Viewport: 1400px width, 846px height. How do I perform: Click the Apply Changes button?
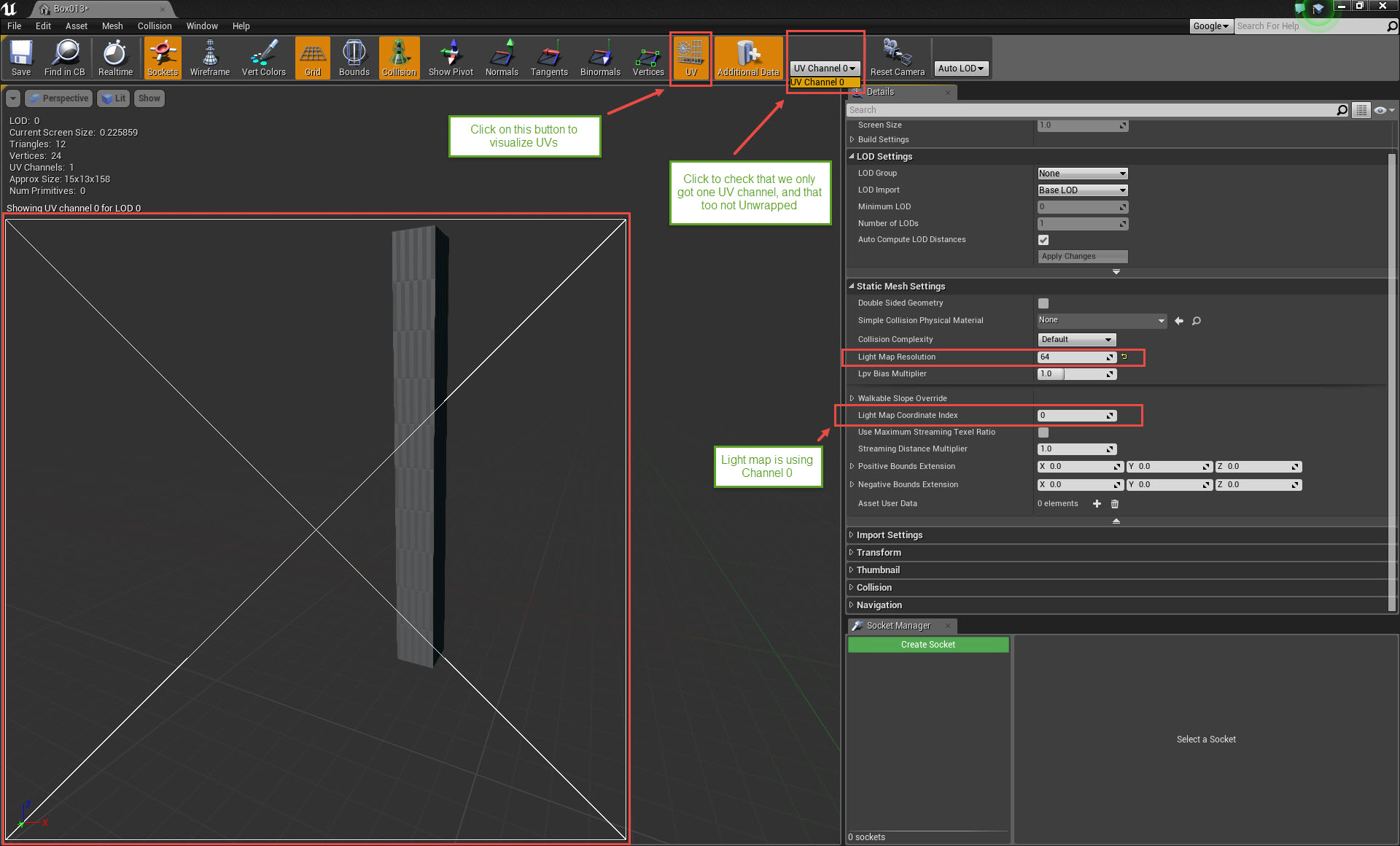tap(1082, 256)
